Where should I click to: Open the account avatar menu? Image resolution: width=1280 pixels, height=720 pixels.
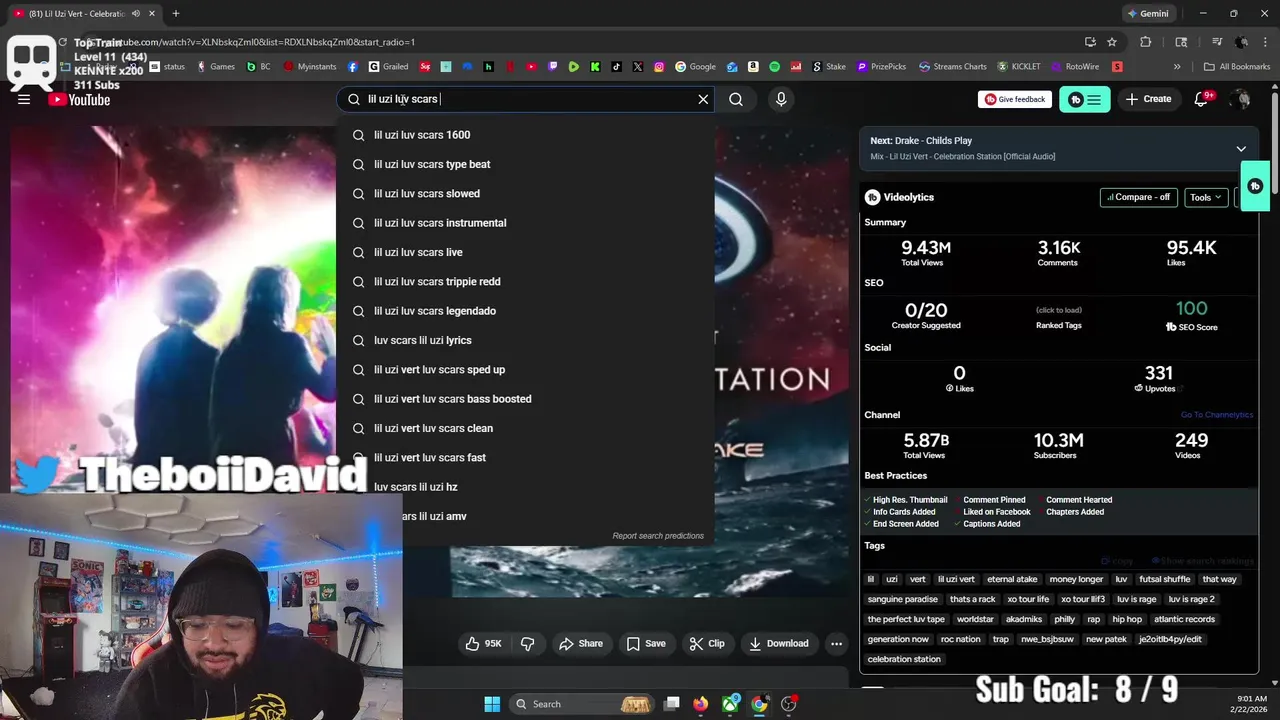click(x=1241, y=99)
